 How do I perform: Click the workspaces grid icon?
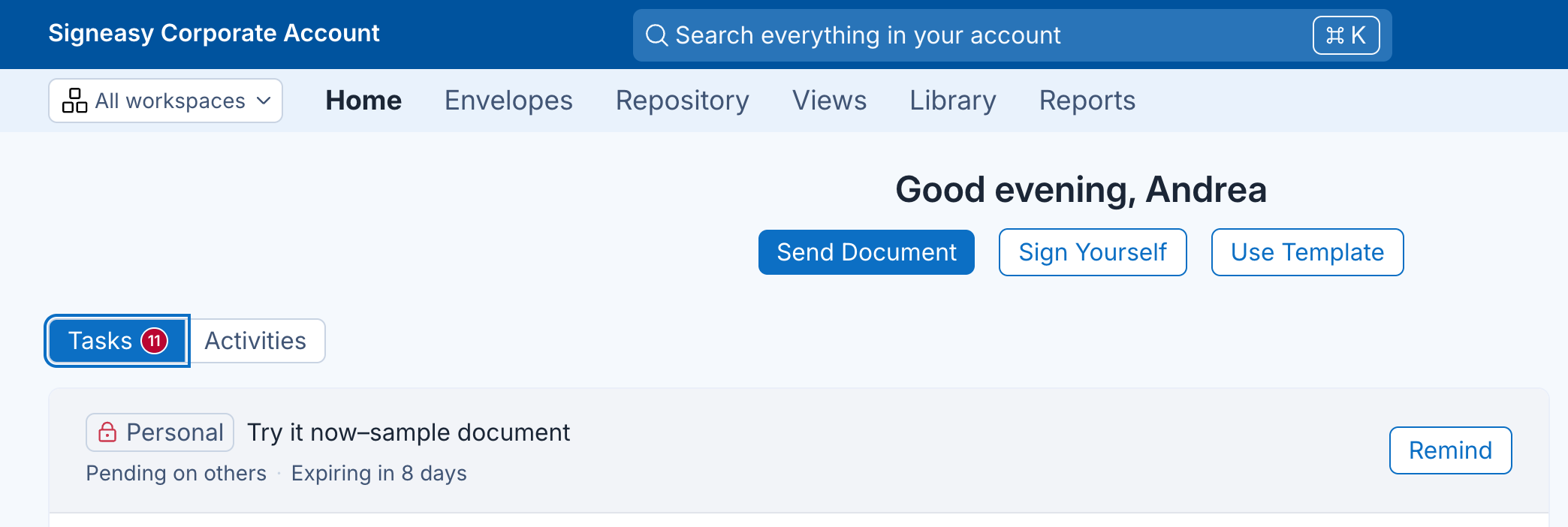click(74, 101)
